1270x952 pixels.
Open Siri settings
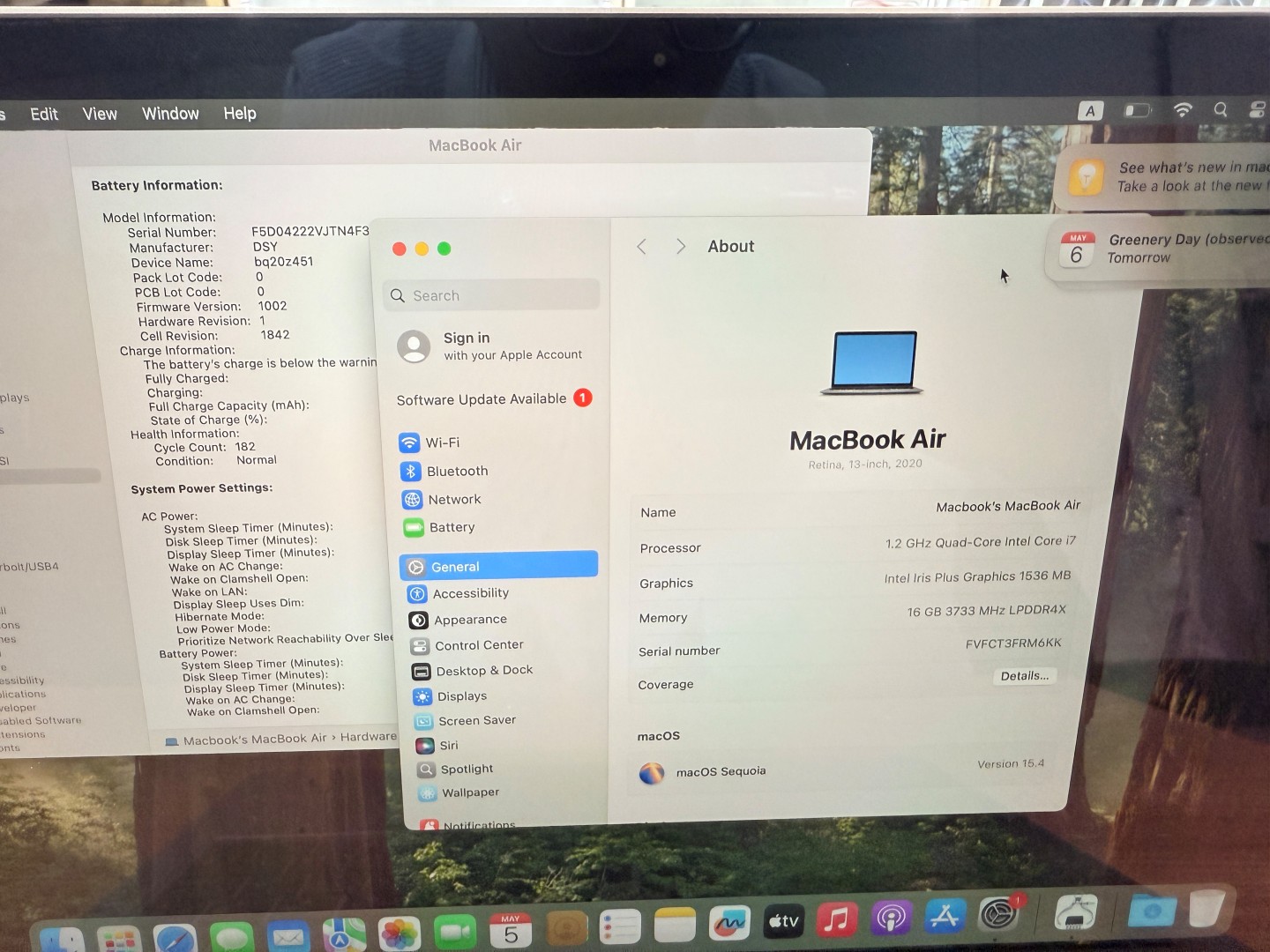click(x=437, y=745)
